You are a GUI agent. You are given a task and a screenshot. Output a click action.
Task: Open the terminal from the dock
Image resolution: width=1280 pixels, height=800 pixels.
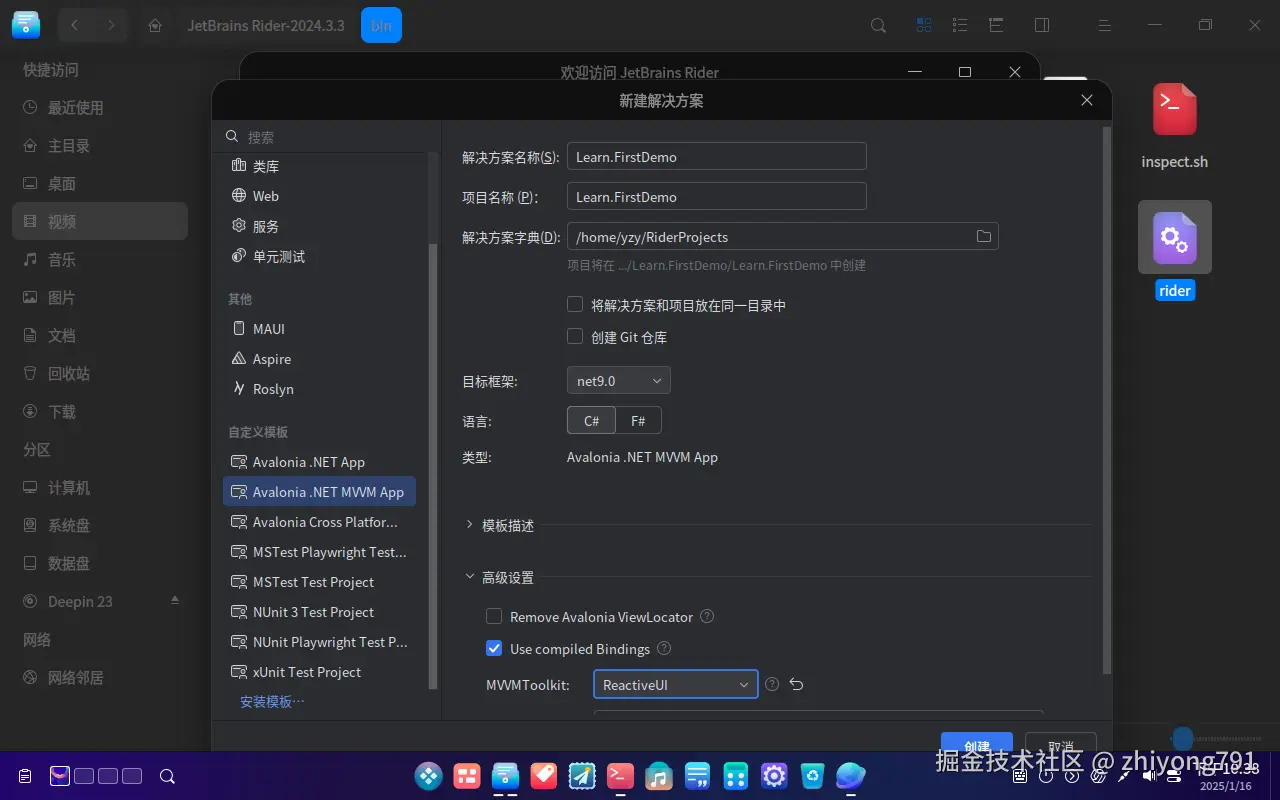(x=620, y=775)
